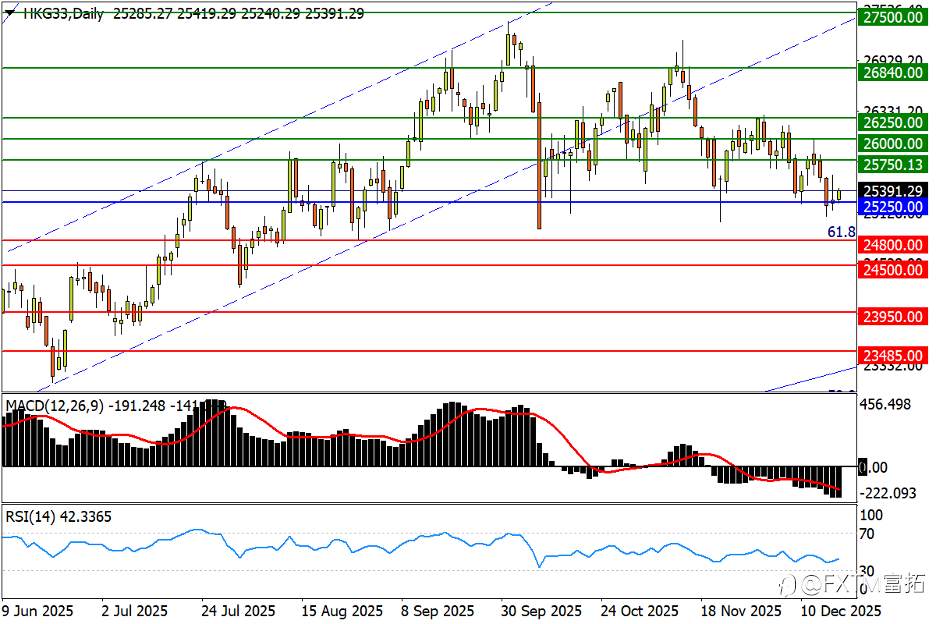This screenshot has height=624, width=936.
Task: Click the MACD zero level 0.00 label
Action: point(873,467)
